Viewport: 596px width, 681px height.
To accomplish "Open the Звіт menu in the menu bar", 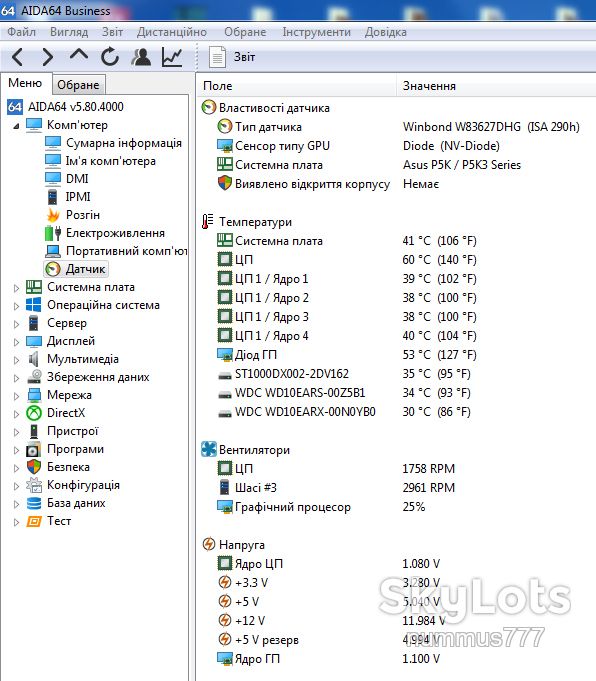I will 113,32.
